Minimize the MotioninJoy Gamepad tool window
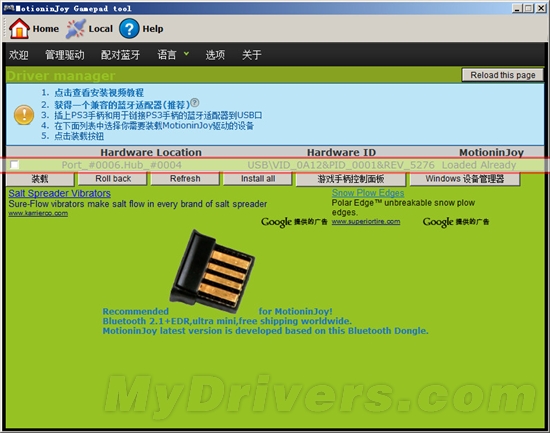 click(x=517, y=8)
